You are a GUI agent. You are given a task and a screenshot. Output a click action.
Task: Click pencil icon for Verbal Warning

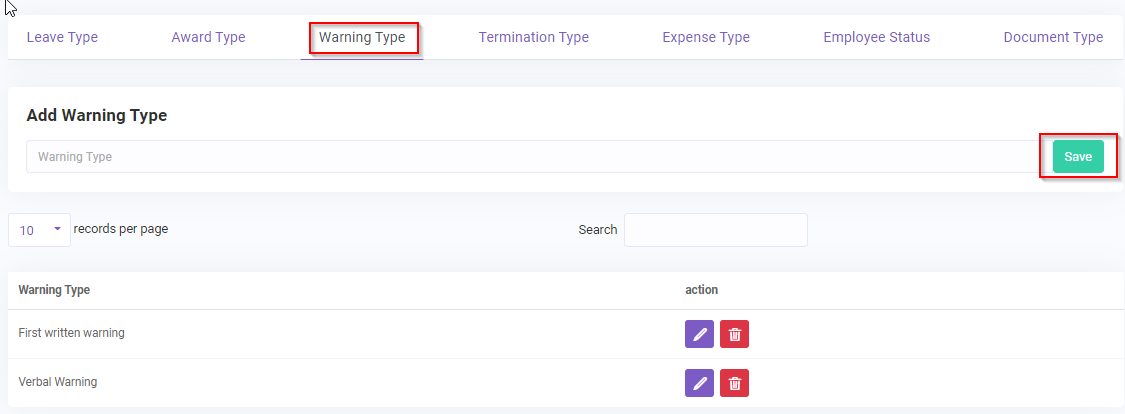(x=699, y=382)
